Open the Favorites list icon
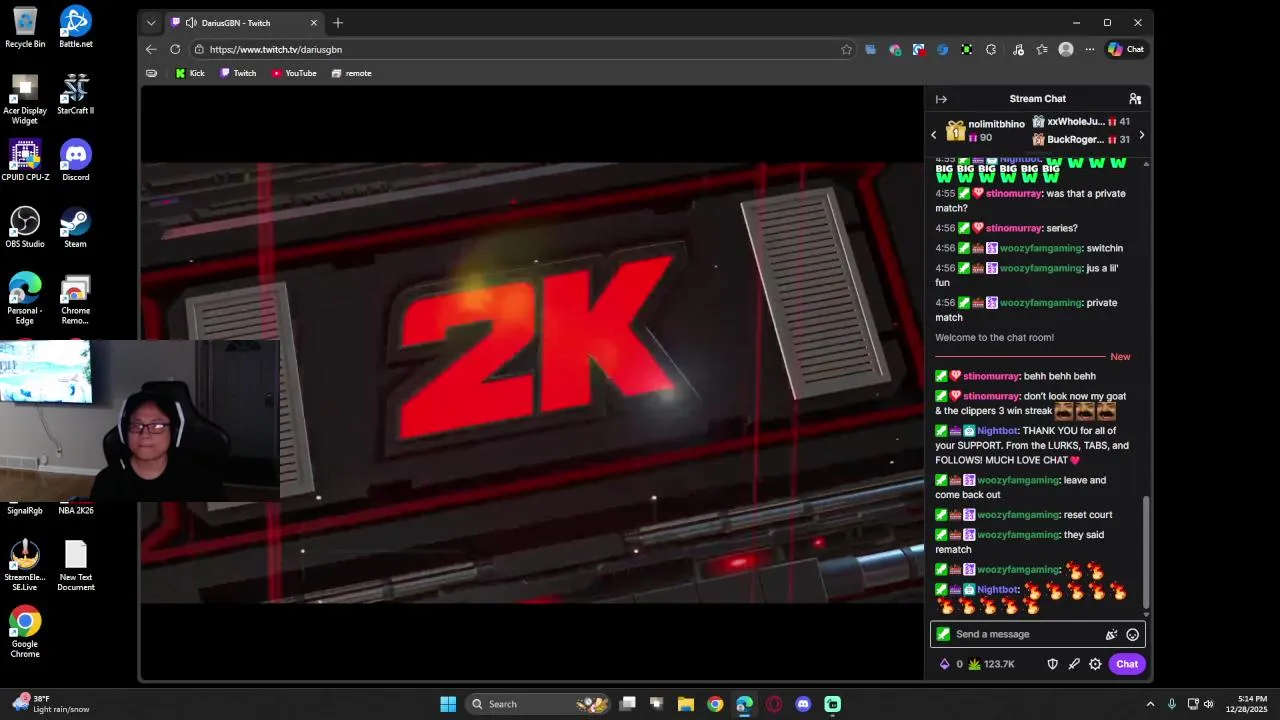This screenshot has height=720, width=1280. (x=1042, y=49)
